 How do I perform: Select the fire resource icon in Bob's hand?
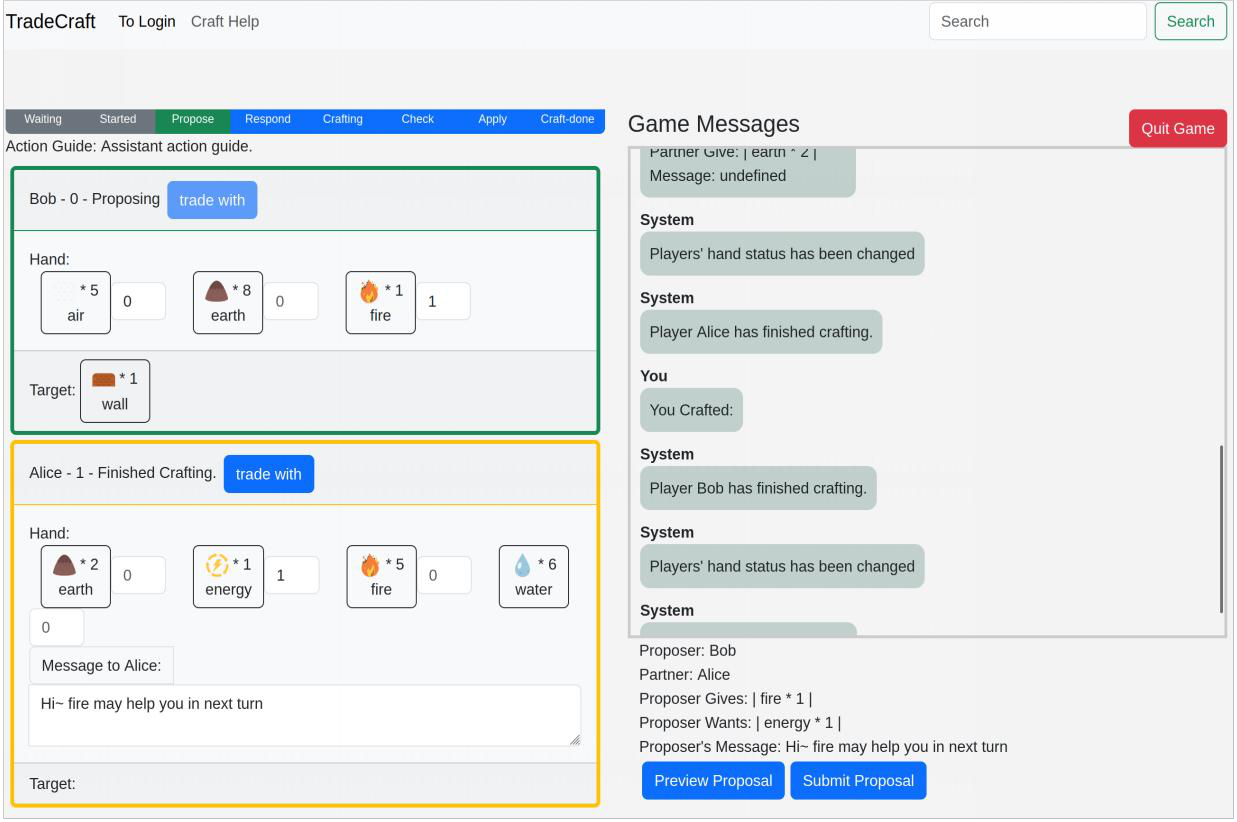point(380,302)
